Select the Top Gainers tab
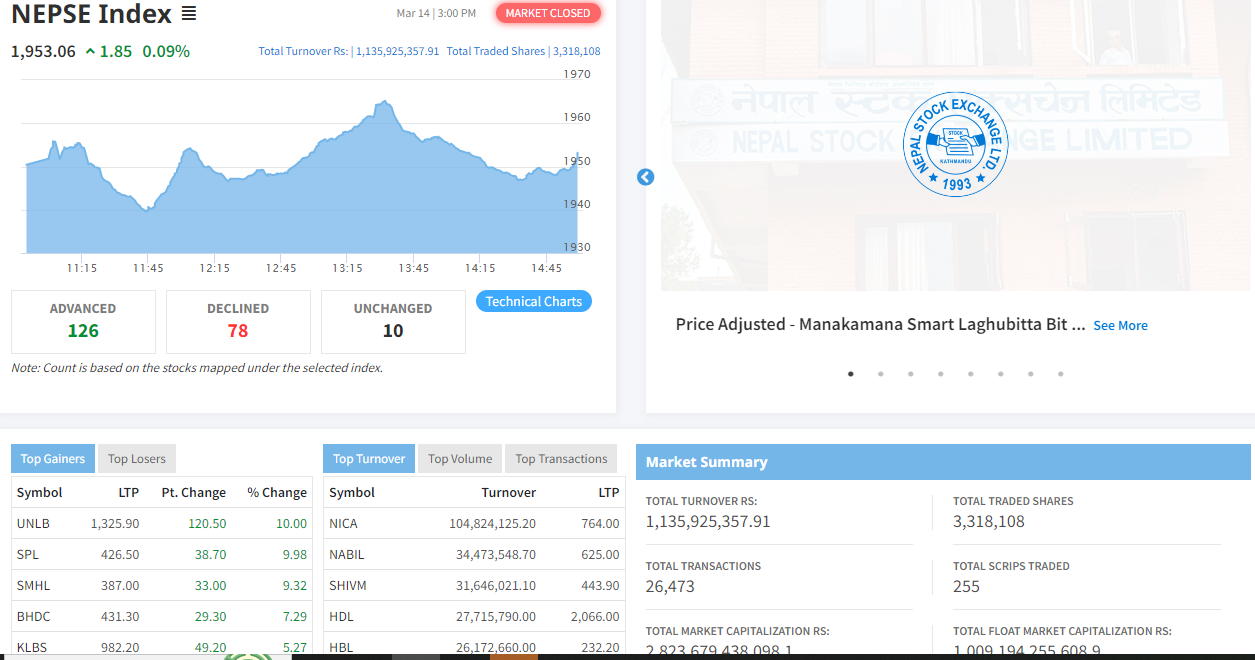Image resolution: width=1255 pixels, height=660 pixels. click(x=53, y=459)
